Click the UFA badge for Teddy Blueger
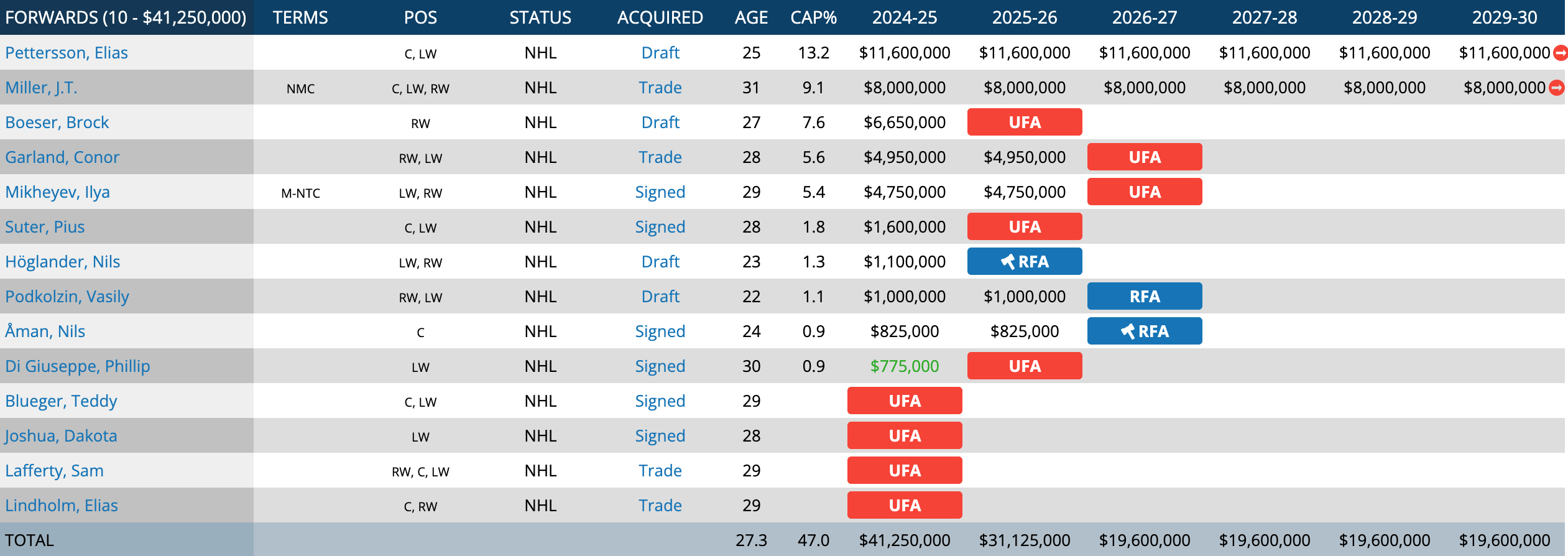Screen dimensions: 1568x556 904,401
